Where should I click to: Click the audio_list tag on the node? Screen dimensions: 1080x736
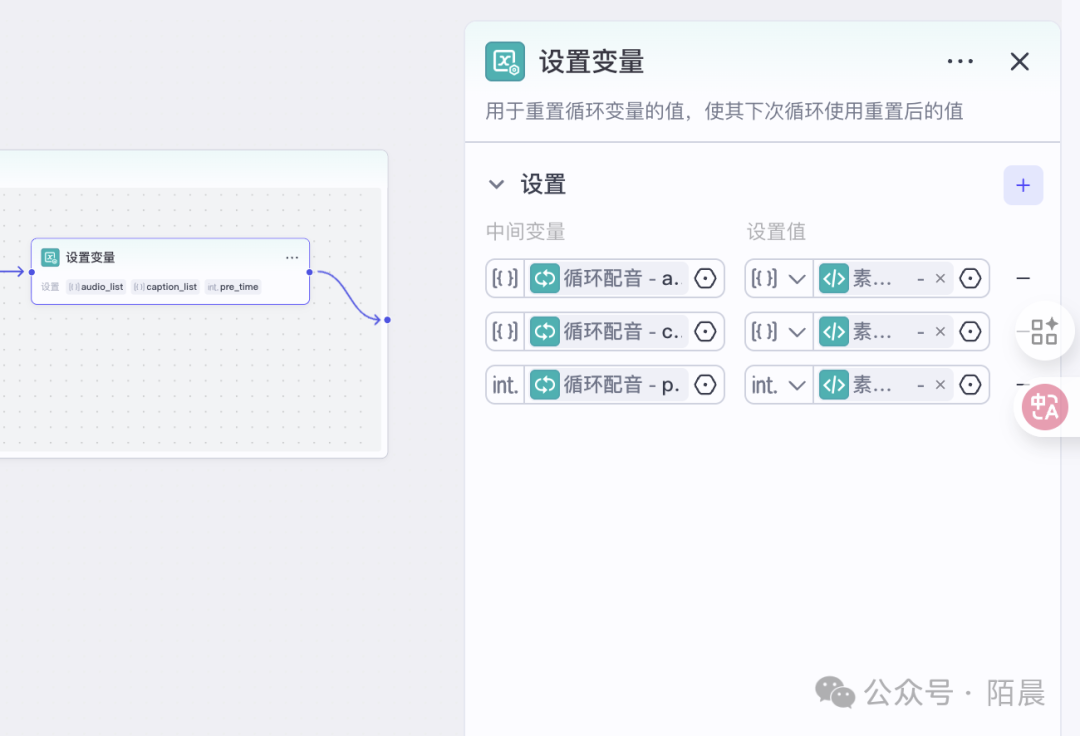tap(96, 287)
